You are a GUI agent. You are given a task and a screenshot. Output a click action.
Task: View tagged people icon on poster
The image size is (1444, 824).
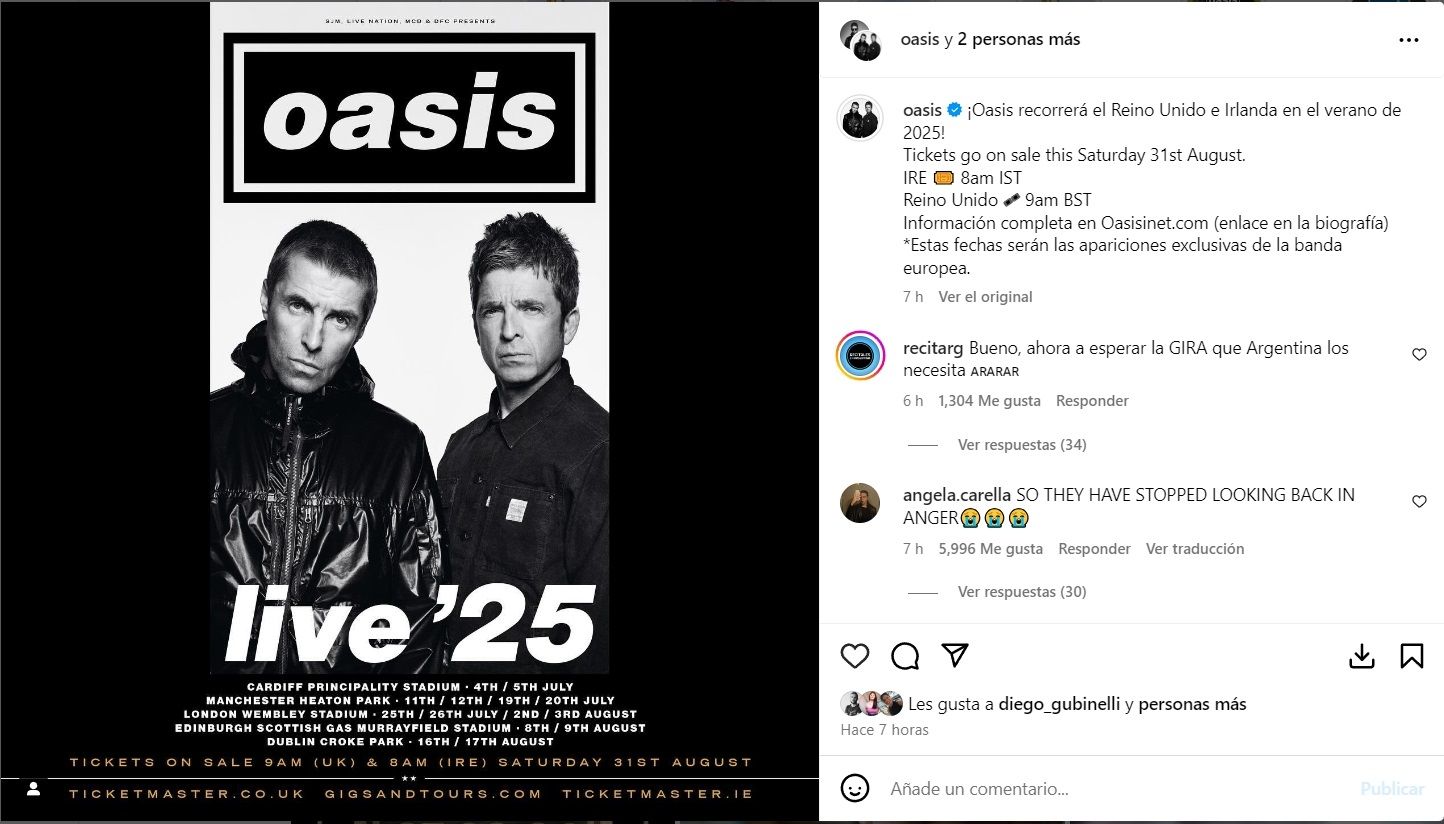33,789
